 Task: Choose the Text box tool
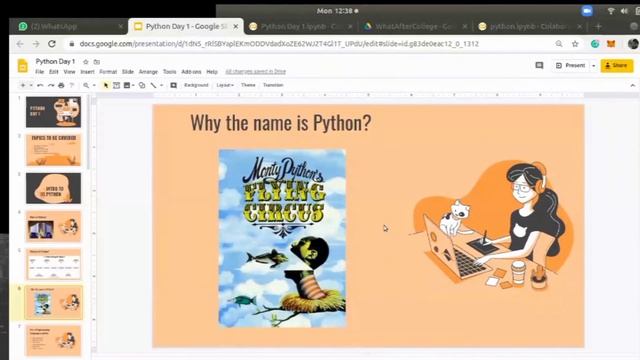[x=116, y=85]
